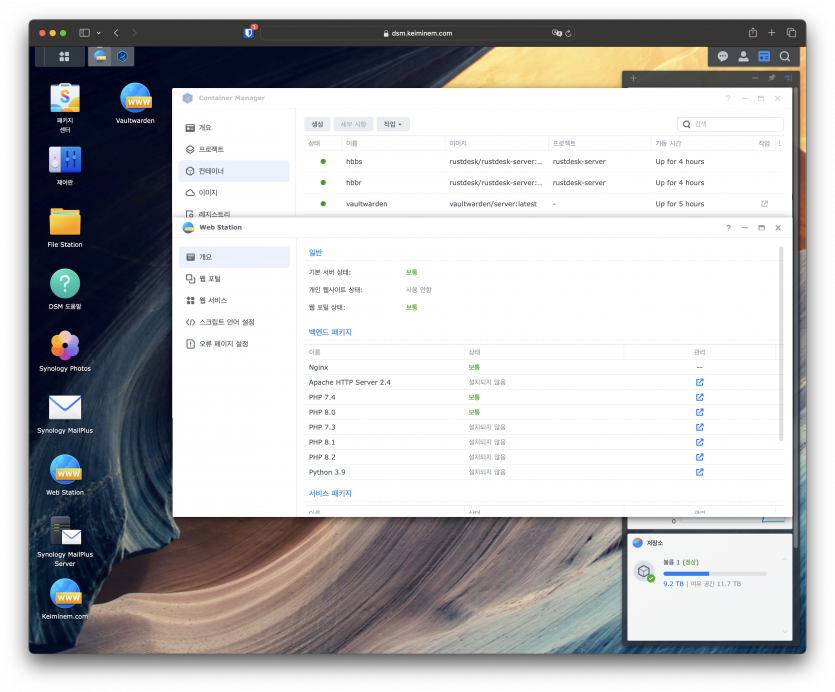
Task: Switch to 스크립트 언어 설정 section
Action: pyautogui.click(x=226, y=322)
